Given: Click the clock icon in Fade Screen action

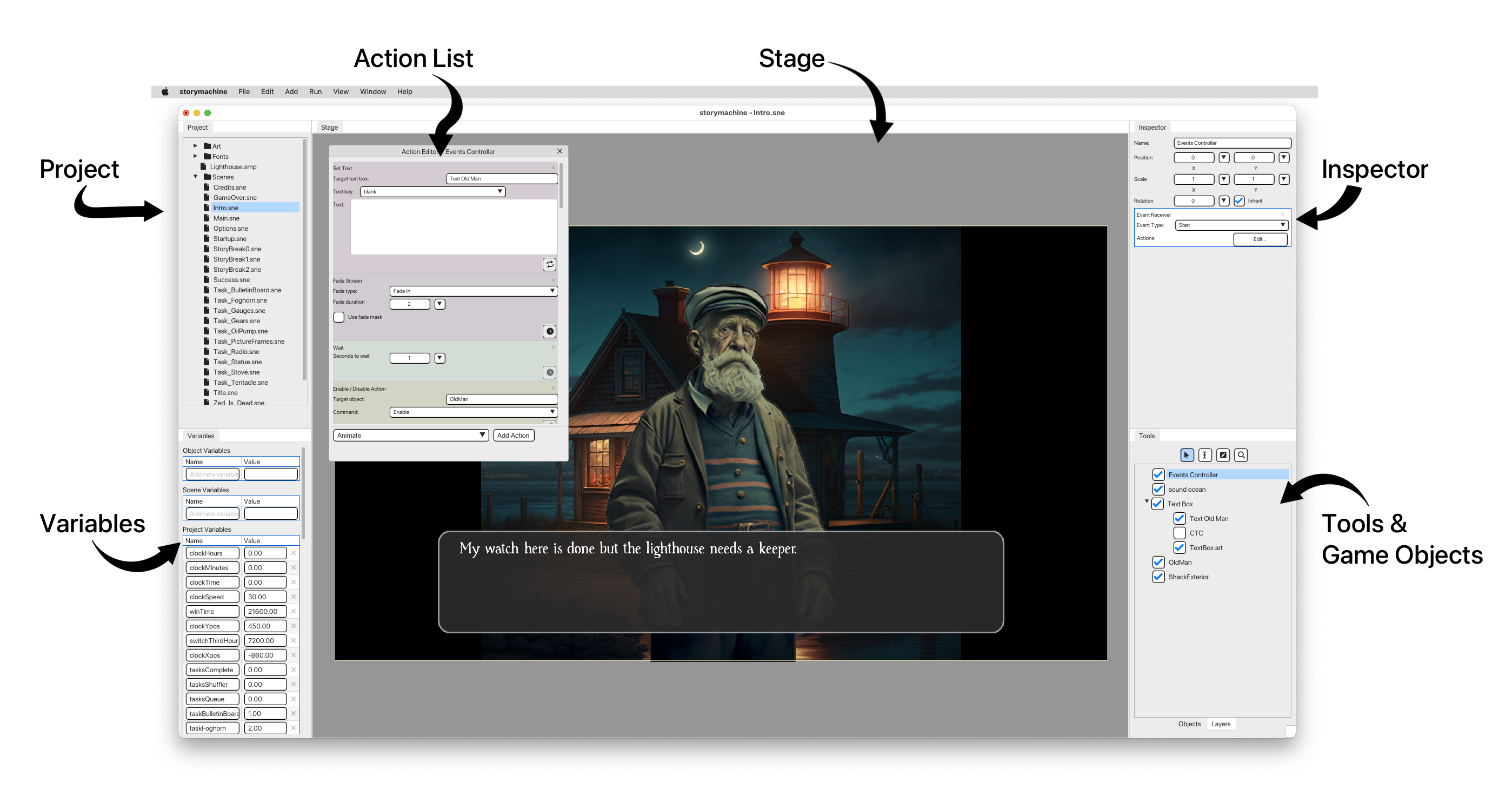Looking at the screenshot, I should coord(549,331).
